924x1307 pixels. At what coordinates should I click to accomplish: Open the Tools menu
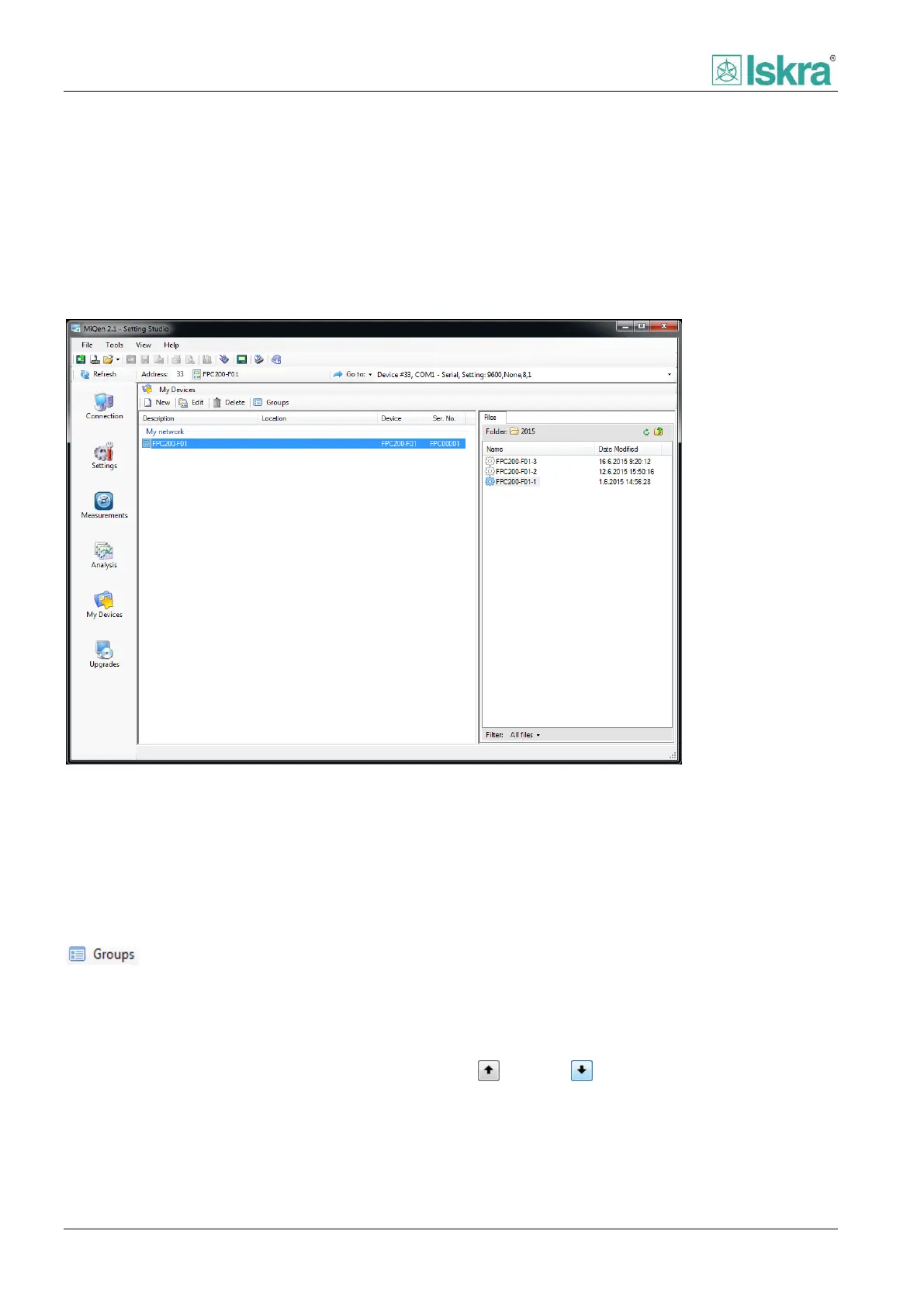coord(114,345)
